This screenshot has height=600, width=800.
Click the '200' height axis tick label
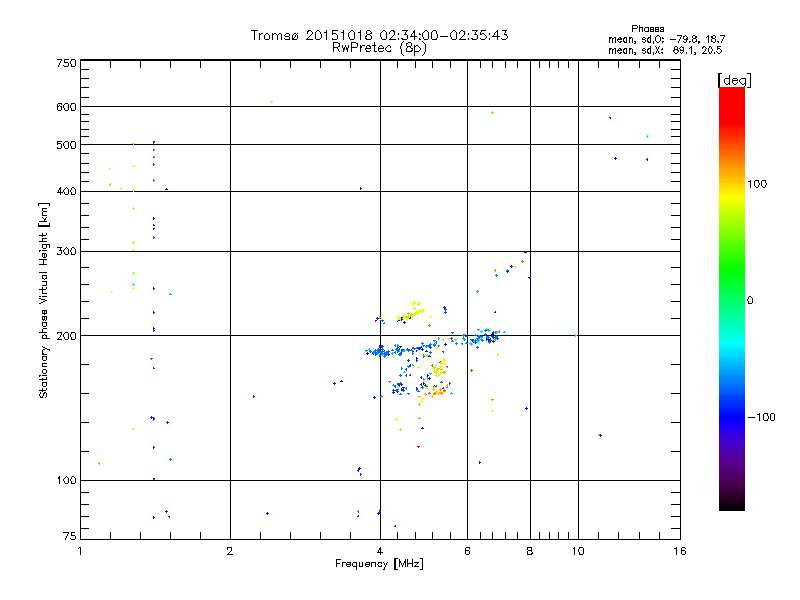point(66,336)
